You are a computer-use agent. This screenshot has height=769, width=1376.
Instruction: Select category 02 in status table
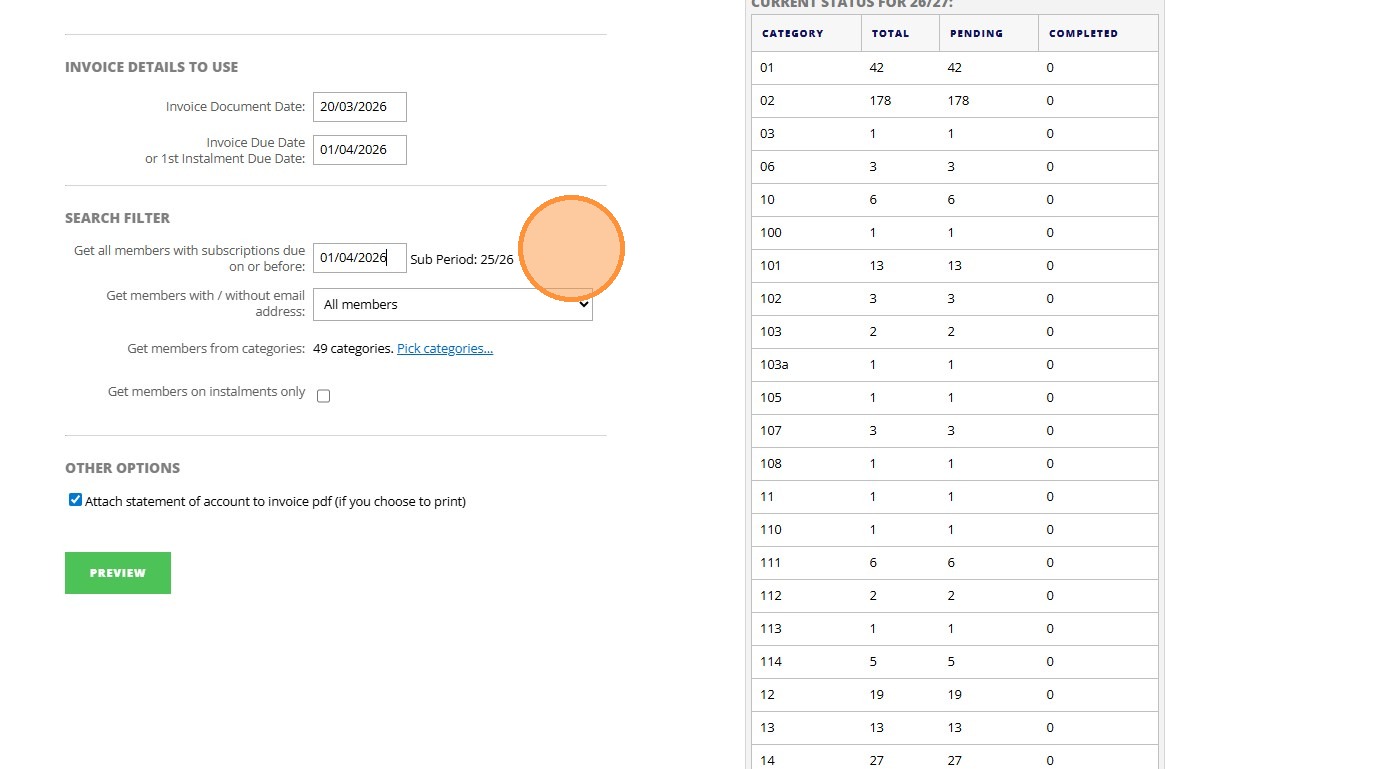(x=767, y=101)
